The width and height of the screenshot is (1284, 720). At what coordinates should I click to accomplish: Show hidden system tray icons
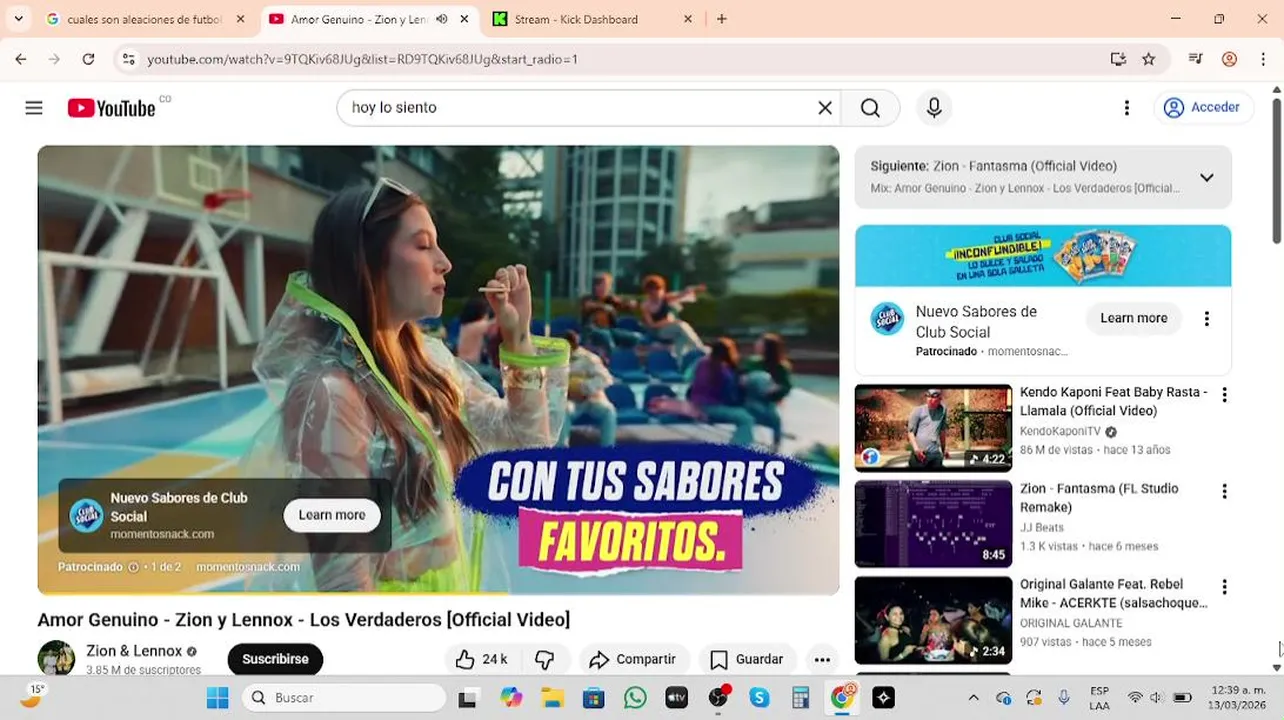pos(973,698)
